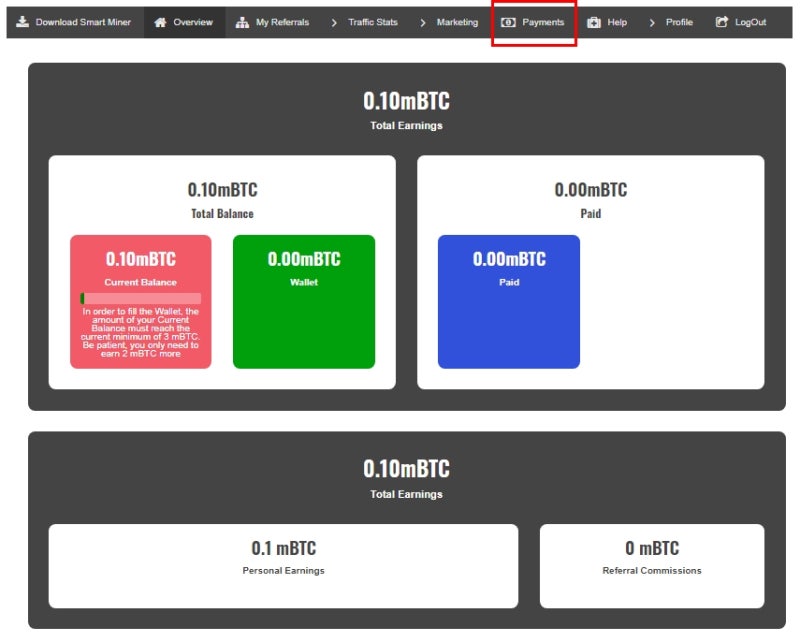This screenshot has width=800, height=642.
Task: Click the 0.1 mBTC Personal Earnings value
Action: (x=284, y=548)
